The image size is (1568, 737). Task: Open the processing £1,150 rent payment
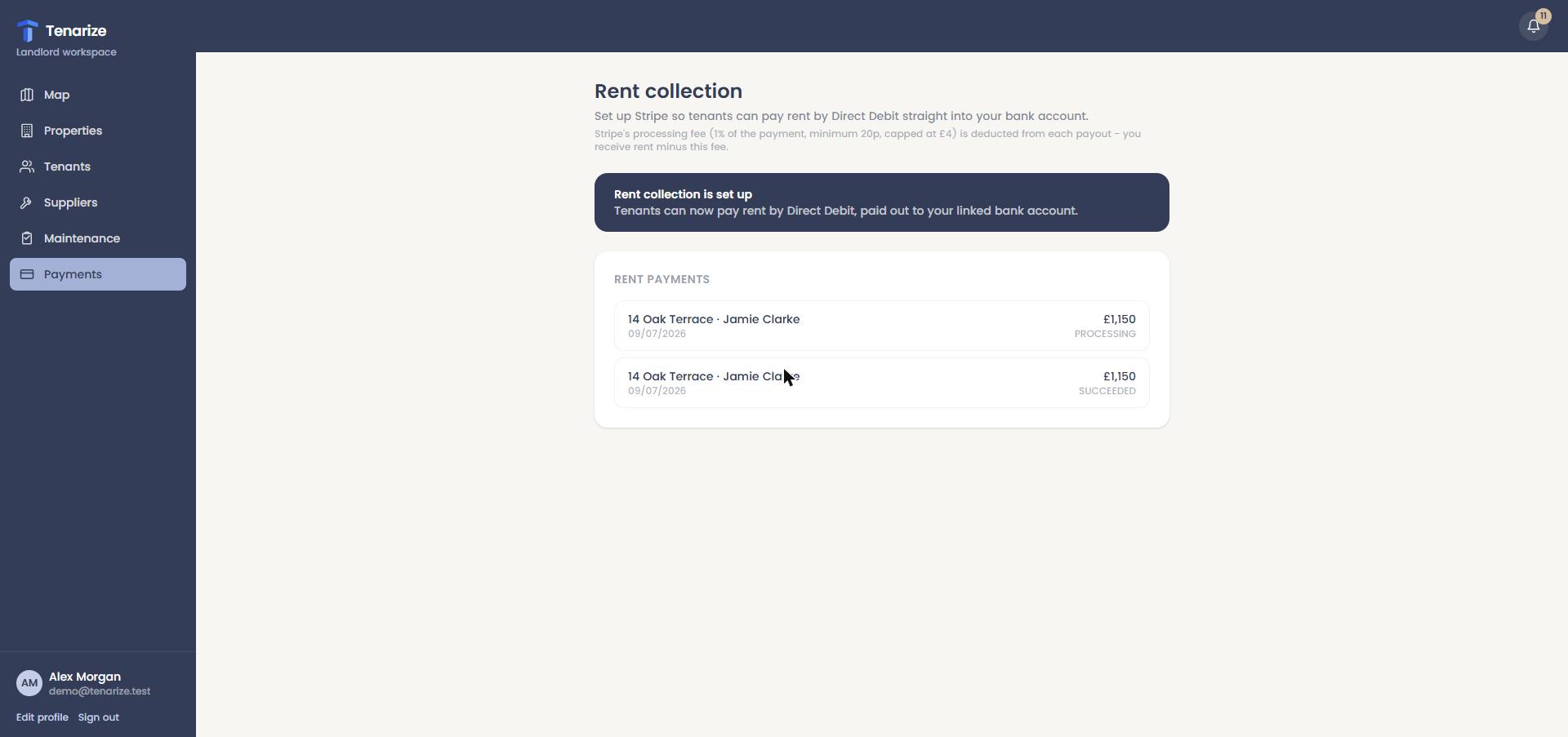point(882,326)
